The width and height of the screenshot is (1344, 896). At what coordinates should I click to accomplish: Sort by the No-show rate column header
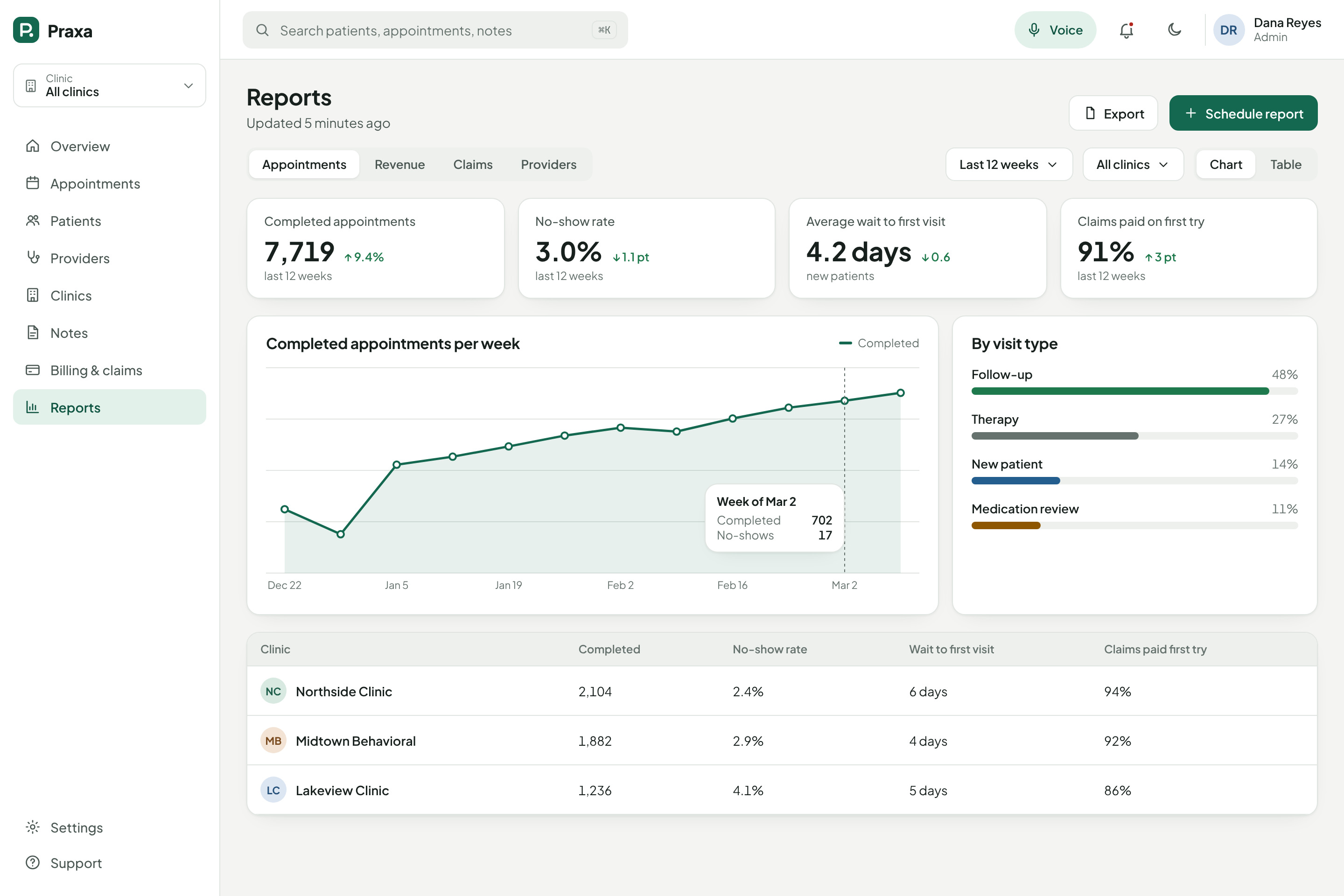click(770, 649)
